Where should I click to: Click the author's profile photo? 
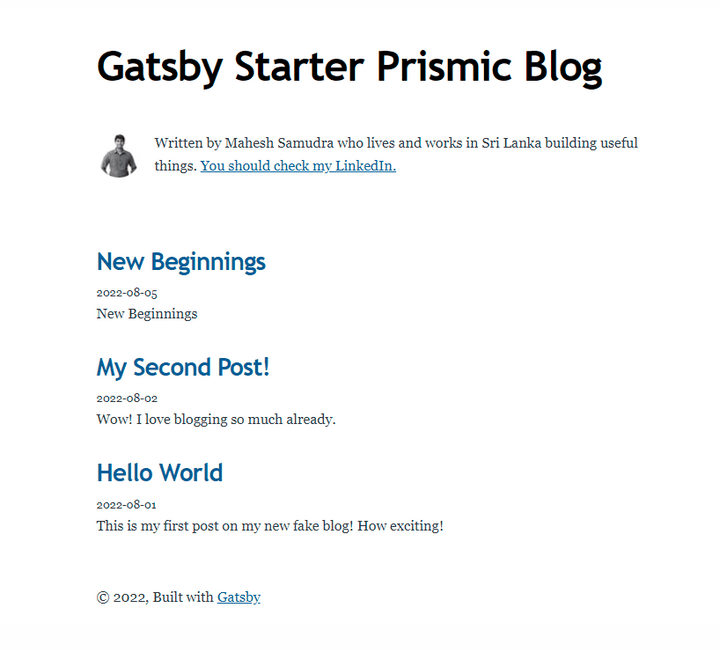(x=118, y=155)
